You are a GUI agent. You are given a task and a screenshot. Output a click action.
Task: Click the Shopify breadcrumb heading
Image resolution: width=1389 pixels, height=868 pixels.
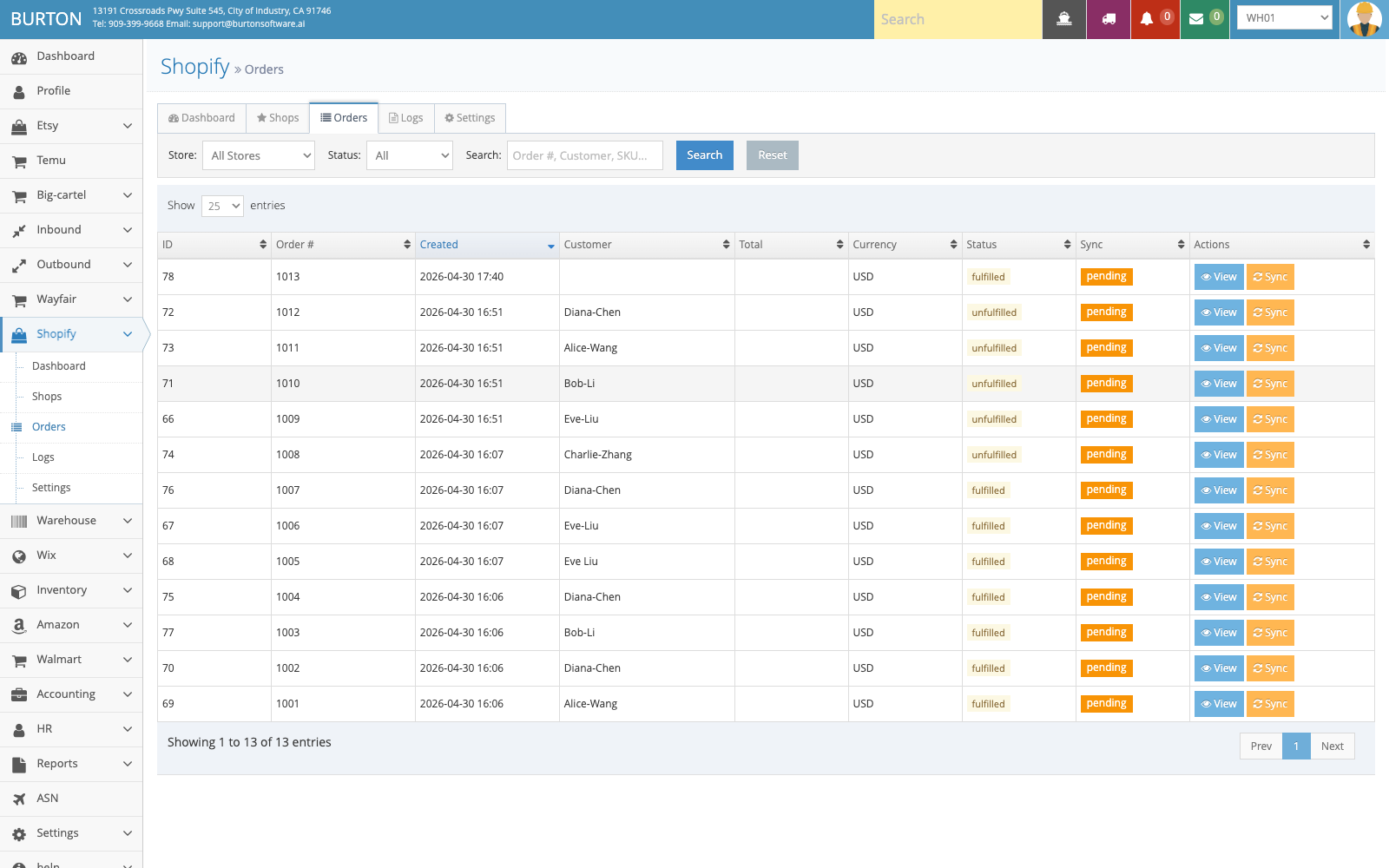[195, 67]
